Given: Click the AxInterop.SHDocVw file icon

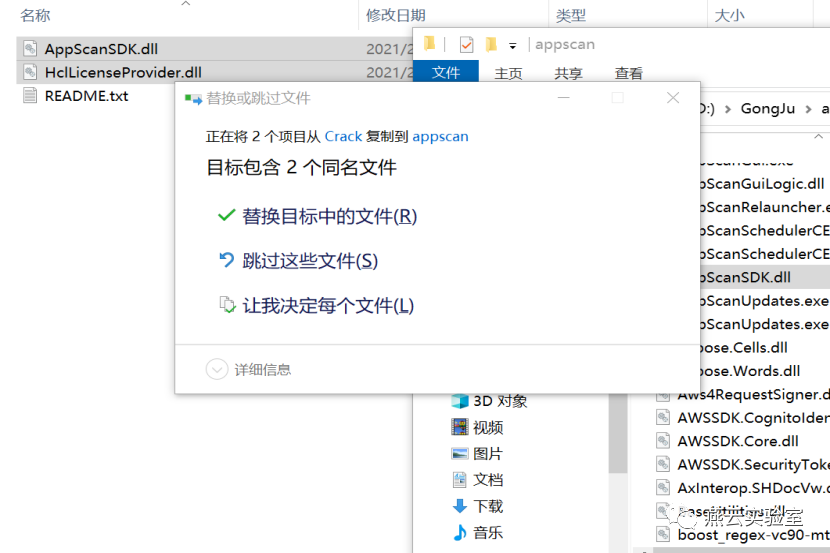Looking at the screenshot, I should [x=663, y=487].
